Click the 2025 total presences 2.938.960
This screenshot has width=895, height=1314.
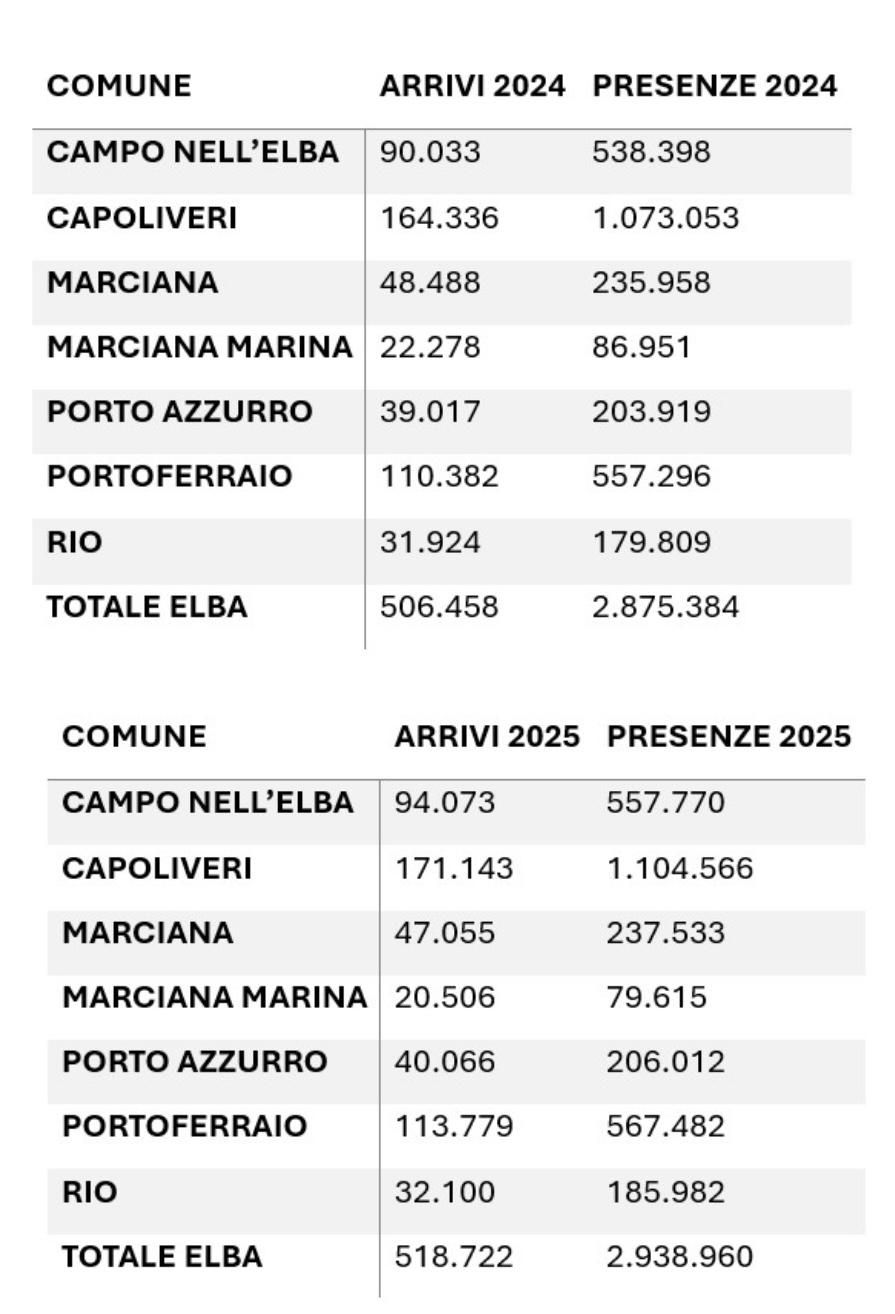pyautogui.click(x=679, y=1257)
